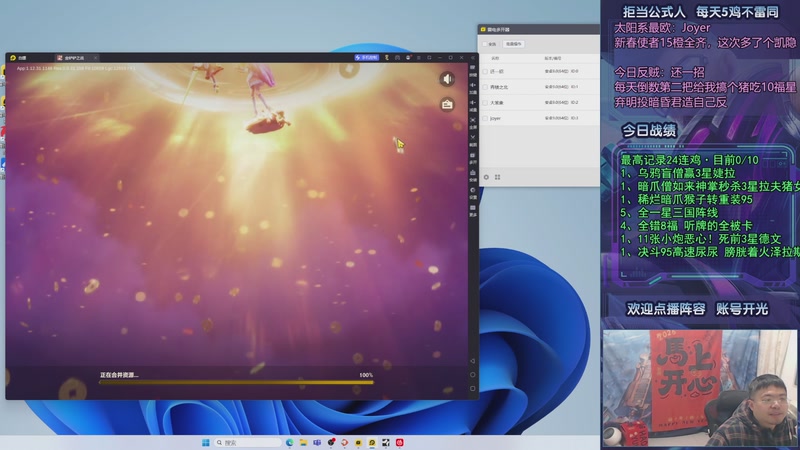Open the 多开 multi-instance sidebar icon
Image resolution: width=800 pixels, height=450 pixels.
(473, 158)
